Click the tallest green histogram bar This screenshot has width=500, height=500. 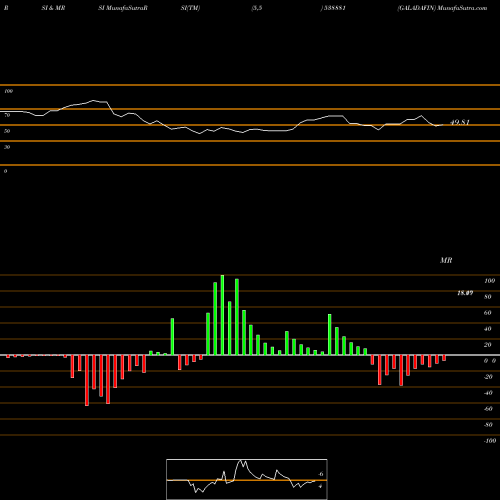coord(222,315)
